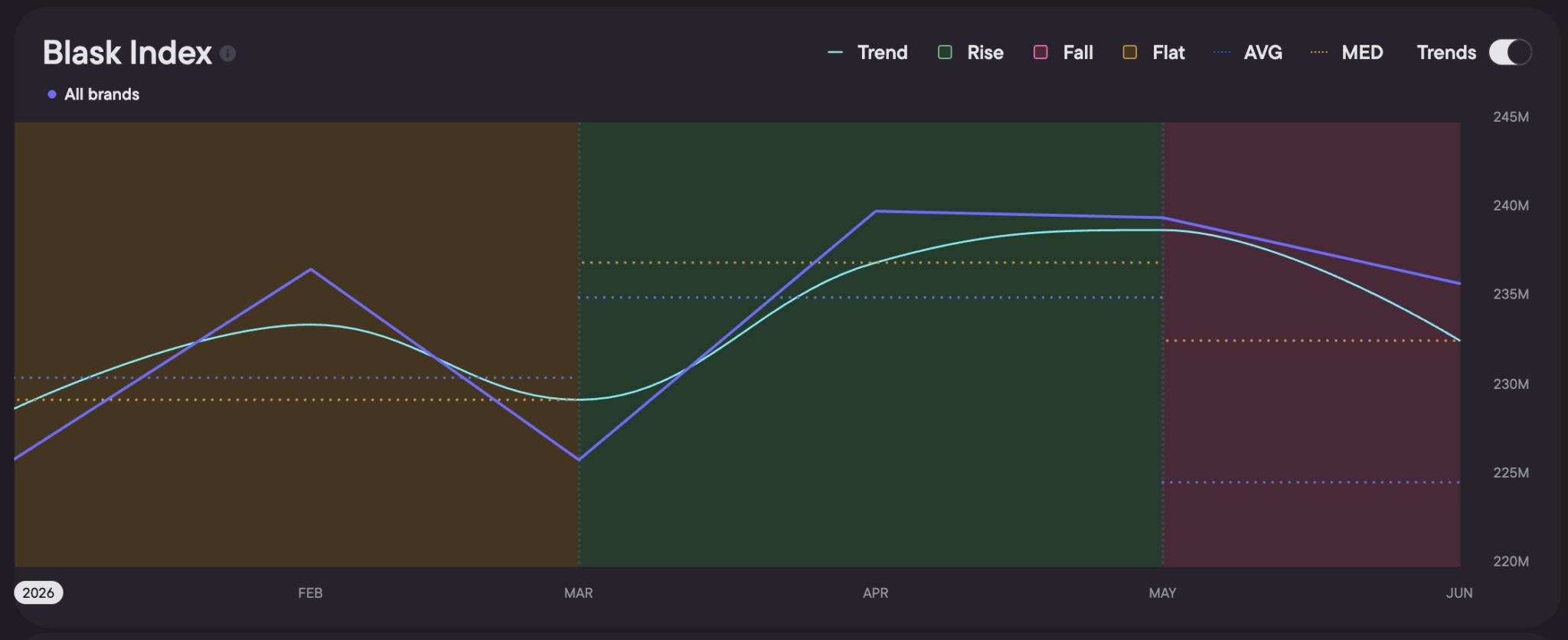This screenshot has width=1568, height=640.
Task: Click the AVG legend label
Action: click(x=1263, y=52)
